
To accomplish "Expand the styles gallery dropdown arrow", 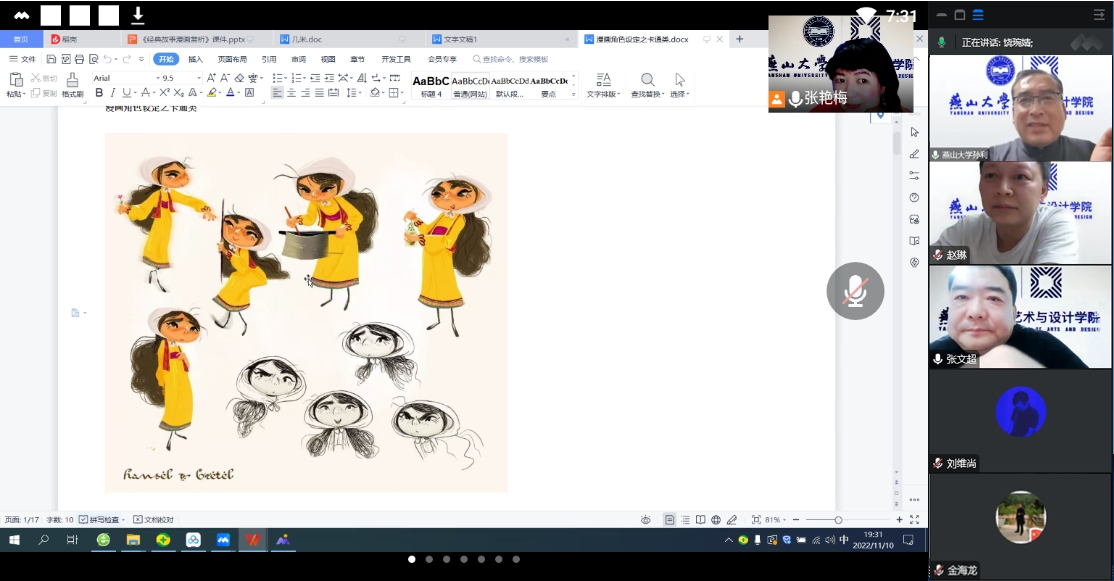I will pyautogui.click(x=572, y=94).
